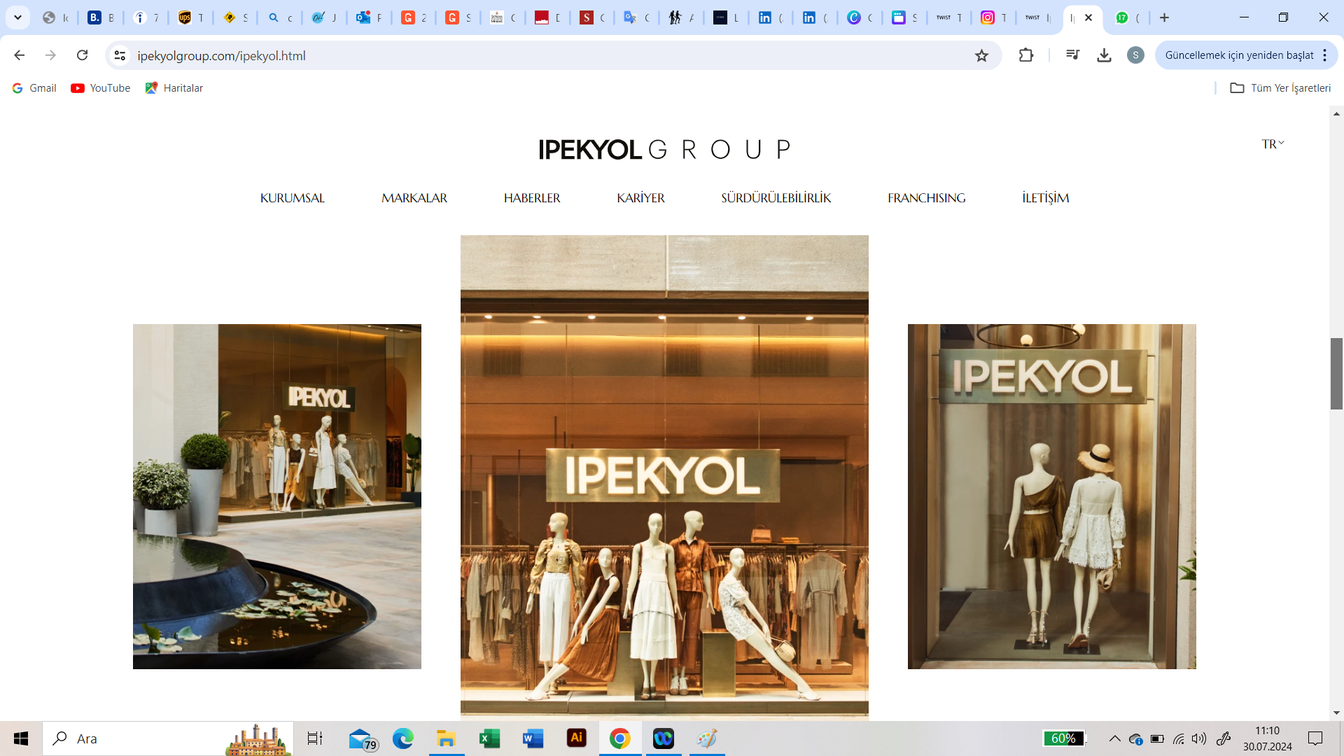The width and height of the screenshot is (1344, 756).
Task: Open Word from the taskbar
Action: coord(532,739)
